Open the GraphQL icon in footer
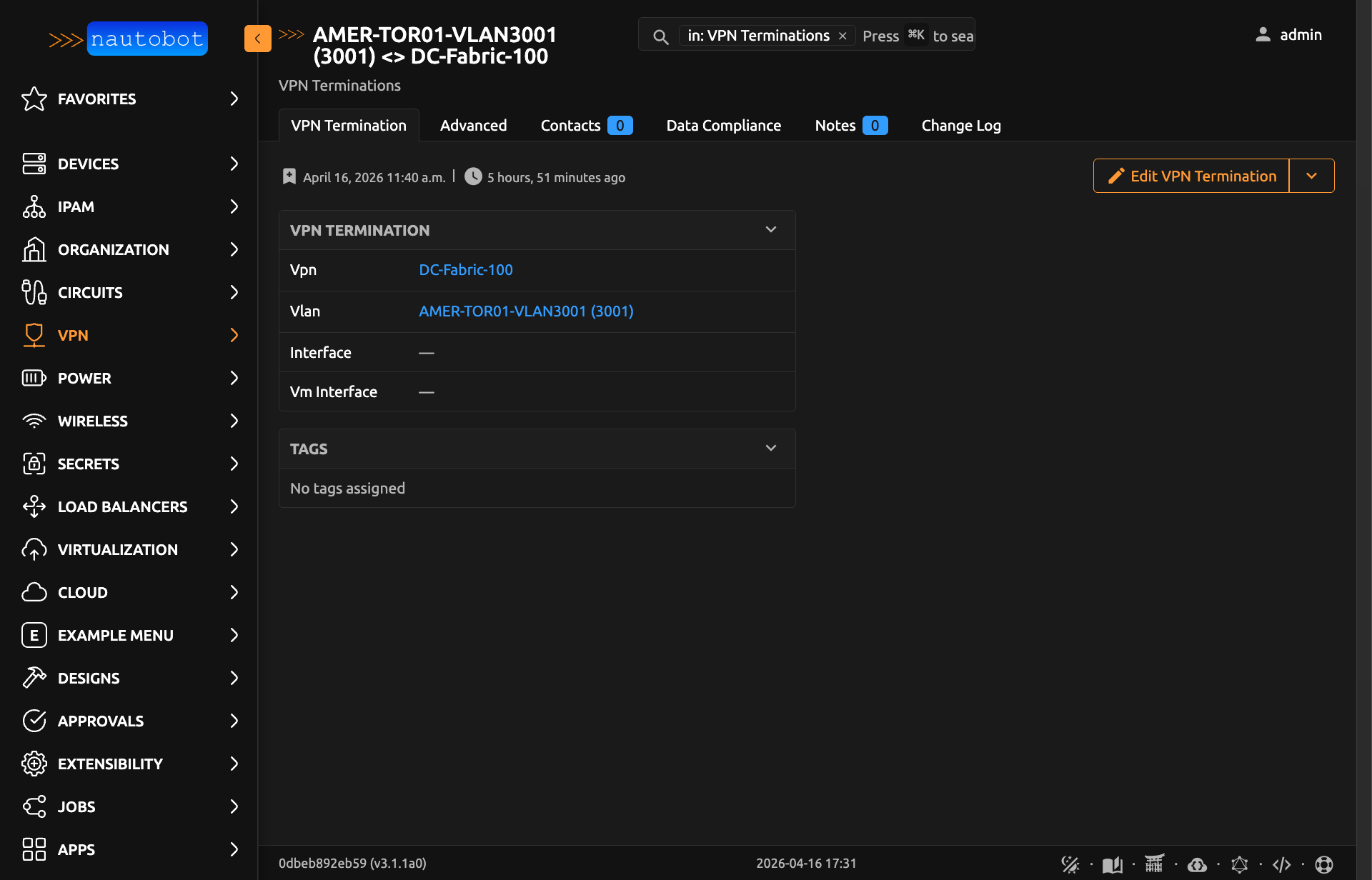Image resolution: width=1372 pixels, height=880 pixels. [1239, 864]
